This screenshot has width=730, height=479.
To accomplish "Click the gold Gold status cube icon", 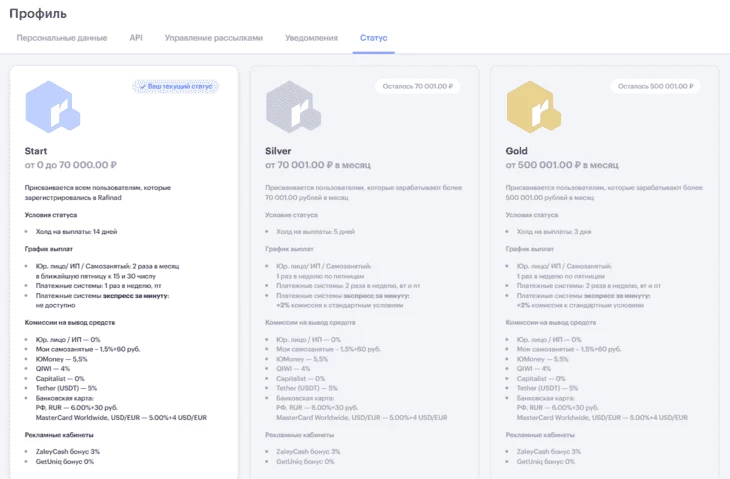I will click(x=534, y=107).
